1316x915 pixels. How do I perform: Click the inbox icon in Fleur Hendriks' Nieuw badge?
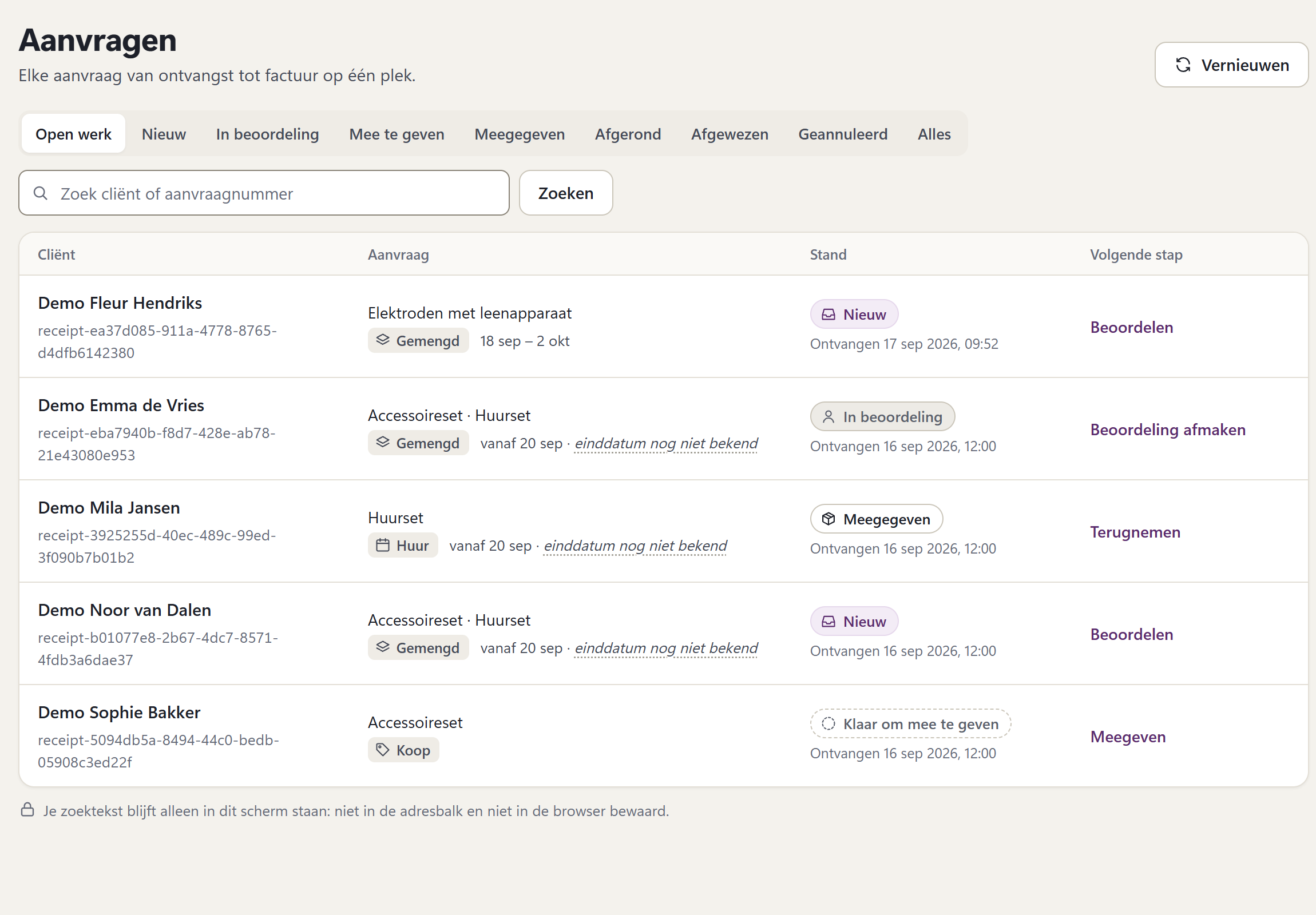click(829, 314)
